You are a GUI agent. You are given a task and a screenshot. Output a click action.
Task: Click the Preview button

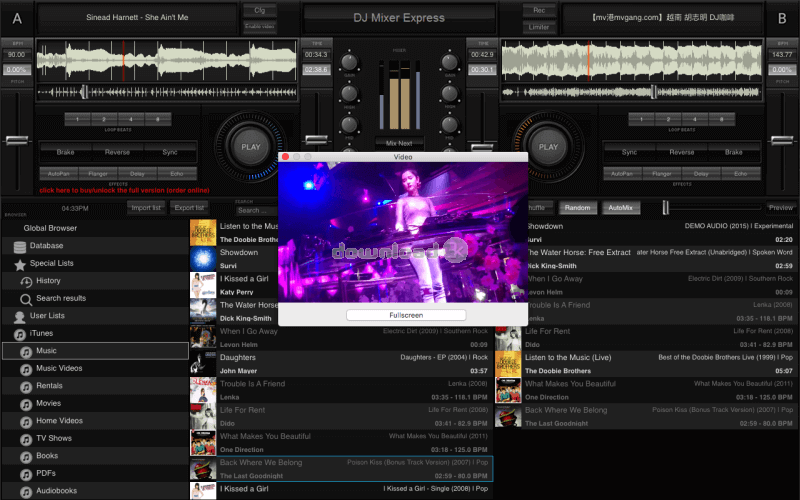click(781, 208)
